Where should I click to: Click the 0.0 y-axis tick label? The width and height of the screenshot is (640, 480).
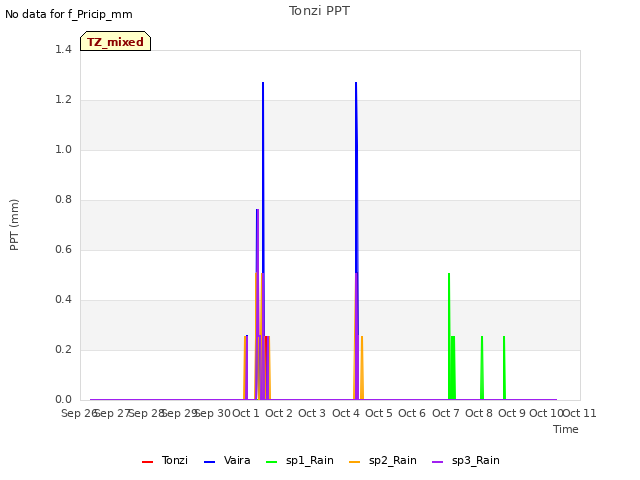(x=63, y=399)
